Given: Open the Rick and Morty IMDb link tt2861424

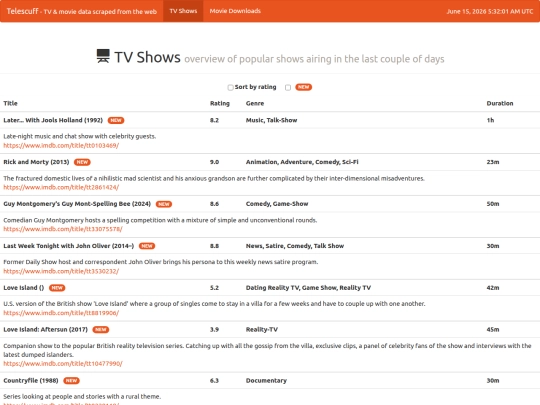Looking at the screenshot, I should coord(61,187).
